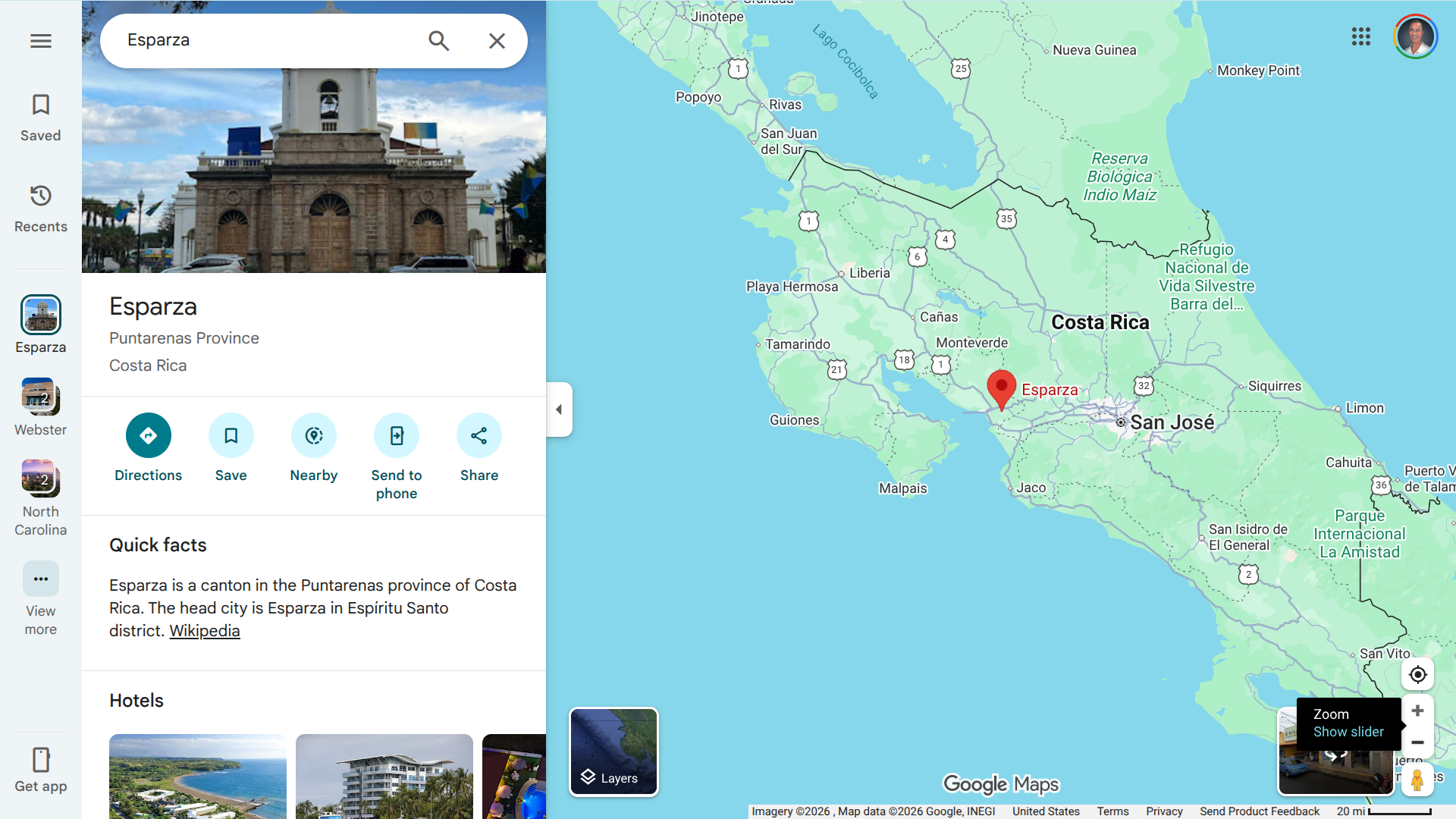Select North Carolina recent item
Image resolution: width=1456 pixels, height=819 pixels.
[41, 479]
